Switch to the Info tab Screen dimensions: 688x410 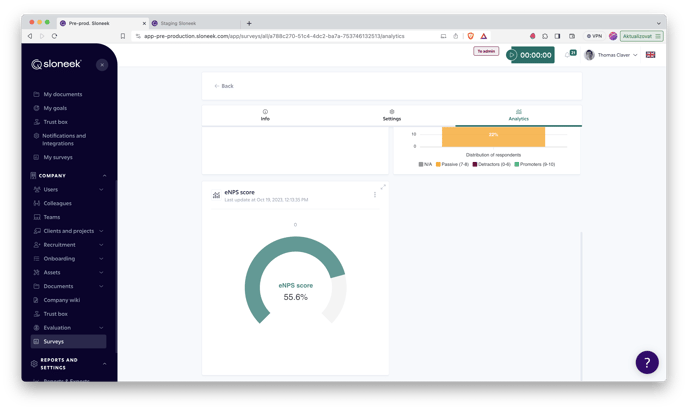point(265,115)
